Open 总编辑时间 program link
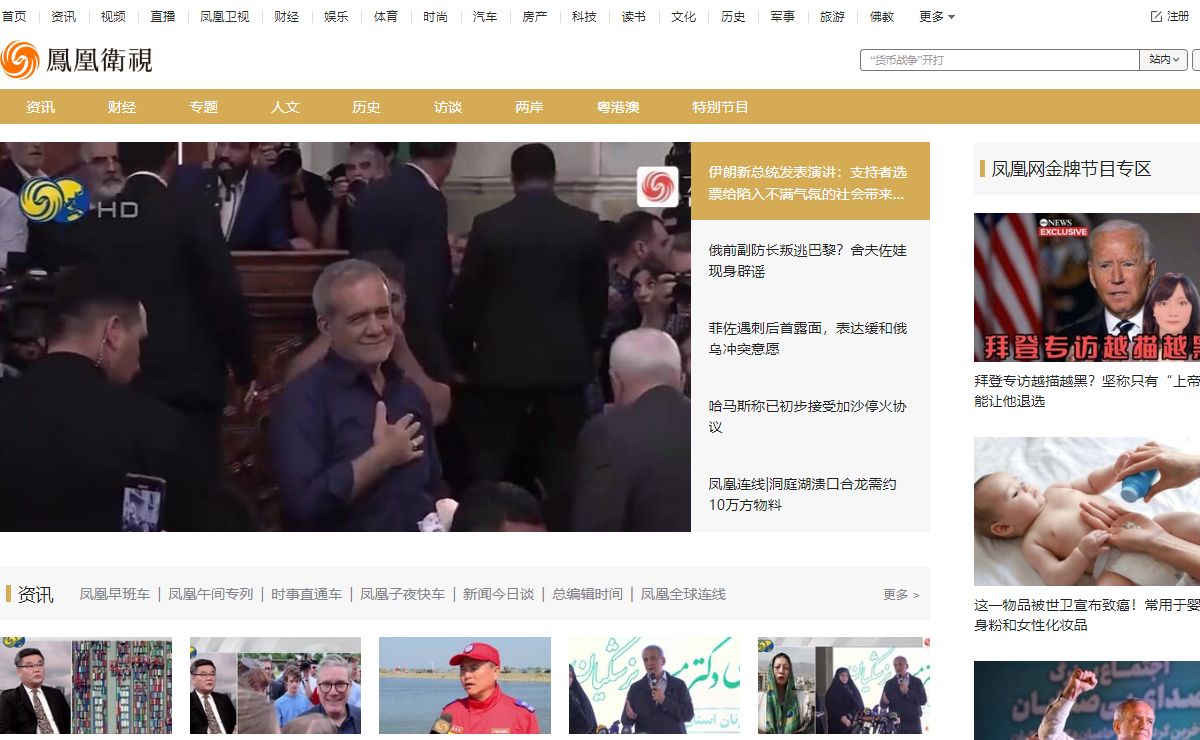This screenshot has height=740, width=1200. (588, 594)
